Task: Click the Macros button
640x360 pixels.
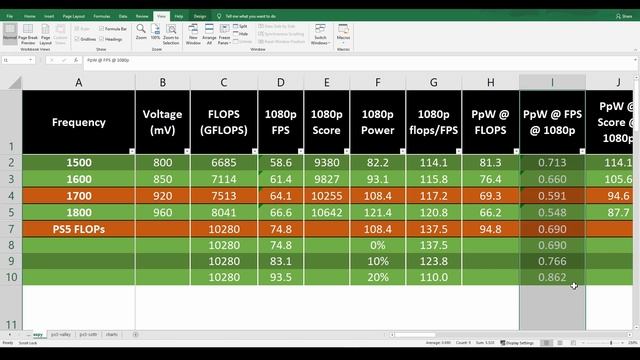Action: tap(343, 33)
